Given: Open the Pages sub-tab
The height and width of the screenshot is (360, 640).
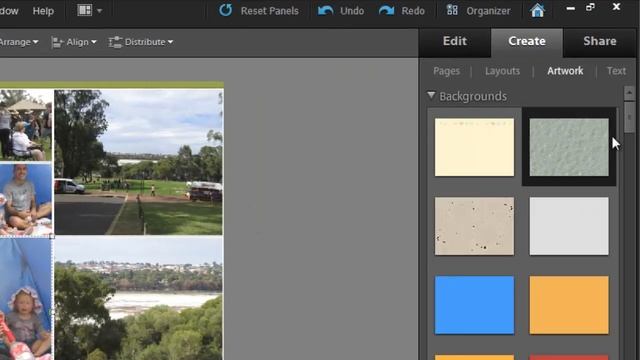Looking at the screenshot, I should point(446,71).
